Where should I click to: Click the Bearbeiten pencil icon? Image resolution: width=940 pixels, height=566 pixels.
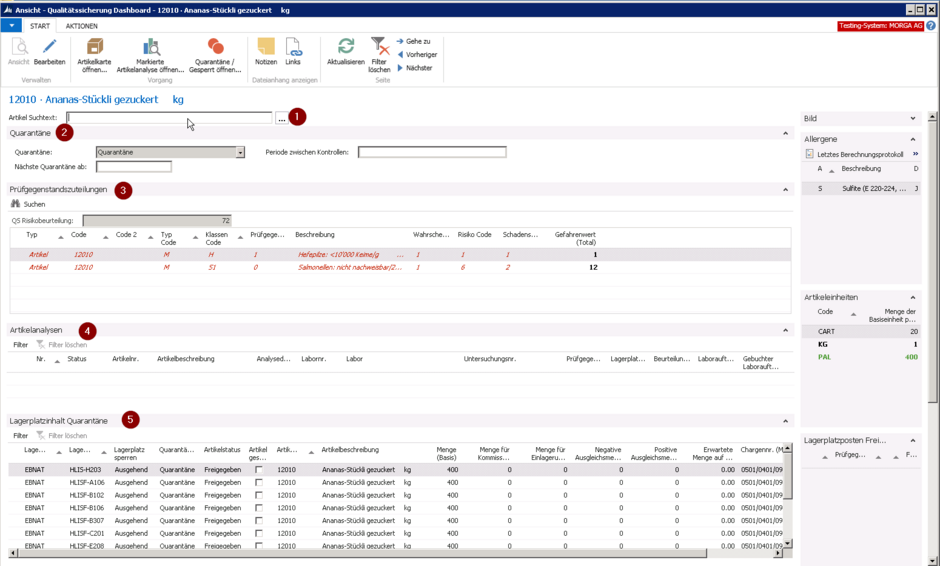[x=49, y=47]
